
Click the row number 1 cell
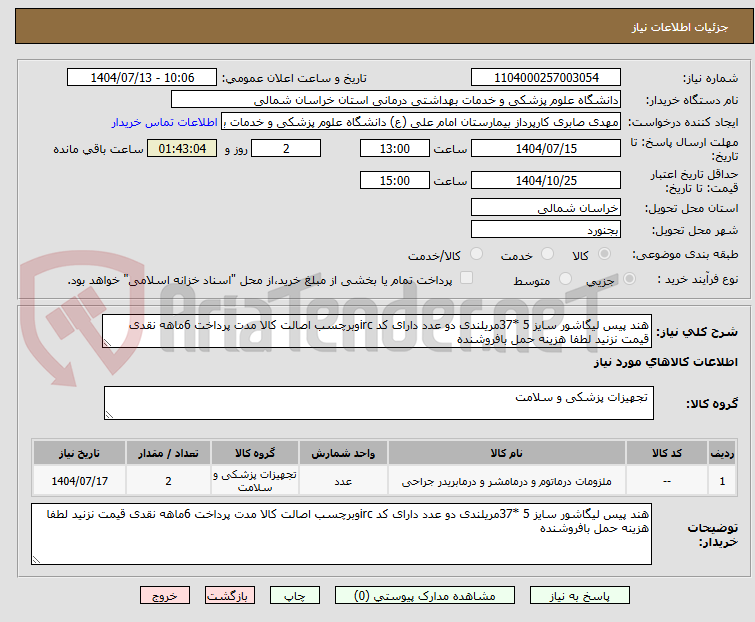point(722,481)
